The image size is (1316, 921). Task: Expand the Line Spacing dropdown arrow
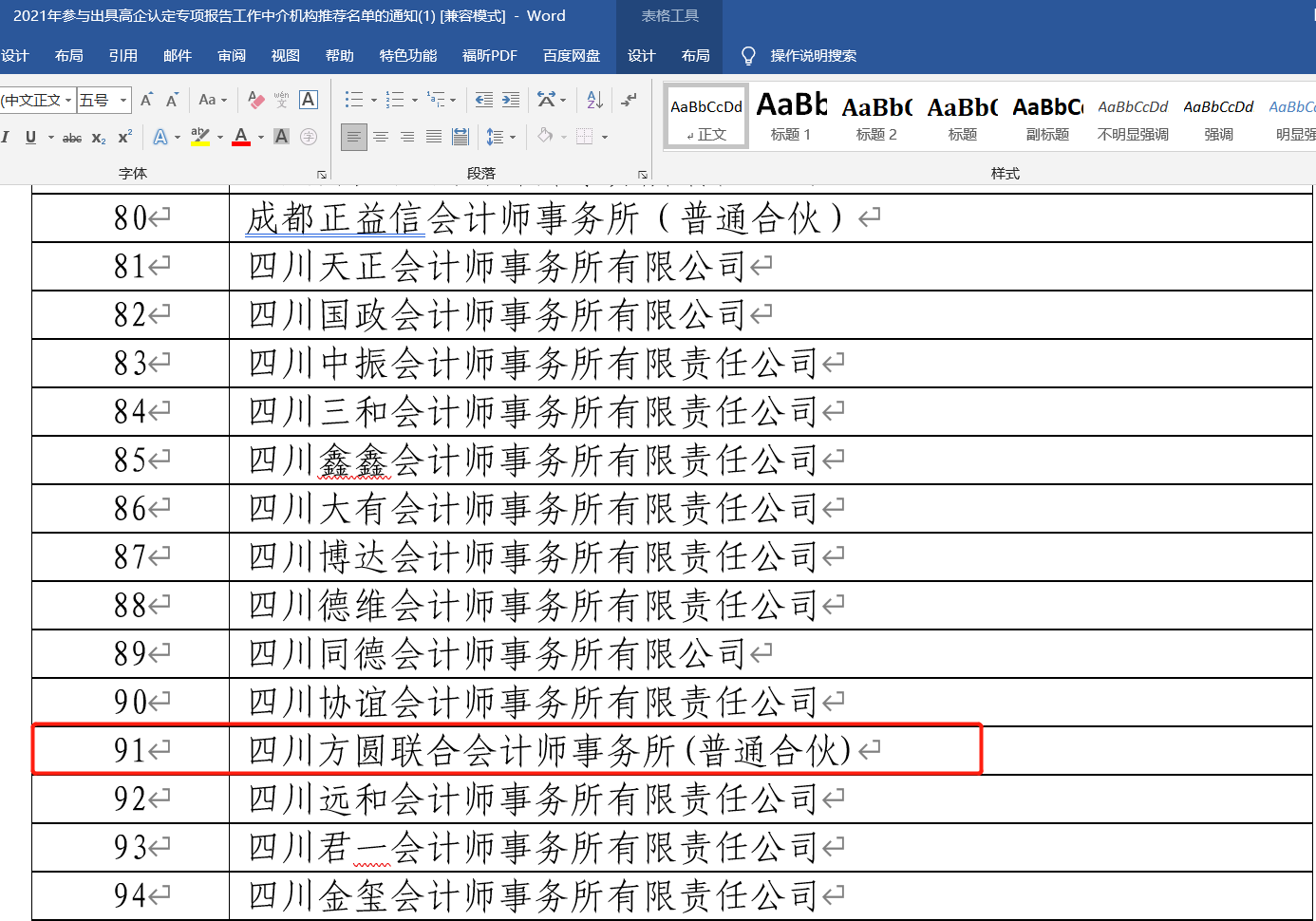[513, 137]
